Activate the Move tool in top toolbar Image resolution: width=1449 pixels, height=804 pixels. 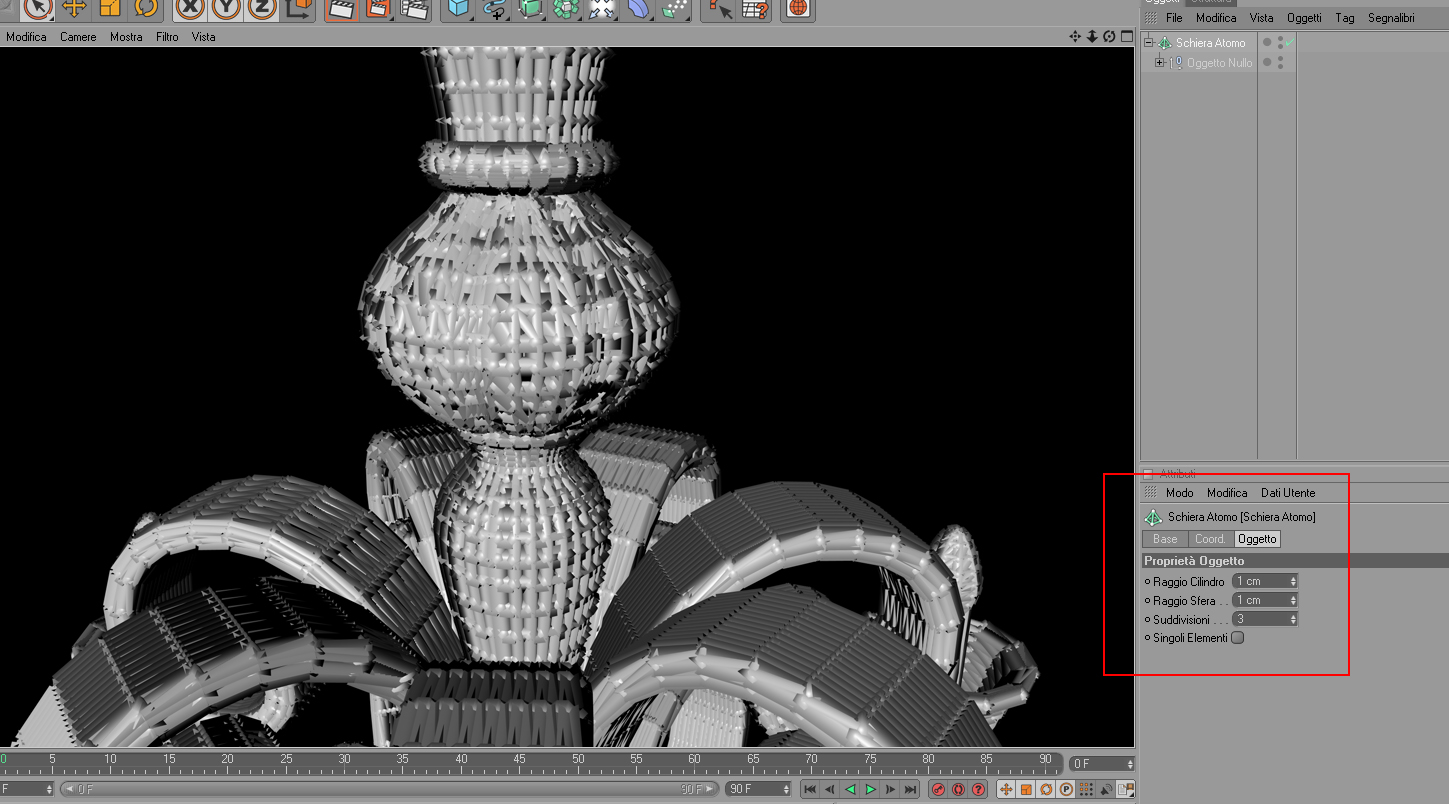74,8
